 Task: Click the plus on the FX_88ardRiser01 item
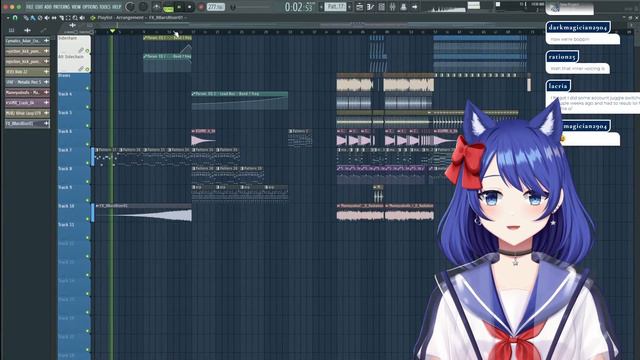click(x=46, y=123)
